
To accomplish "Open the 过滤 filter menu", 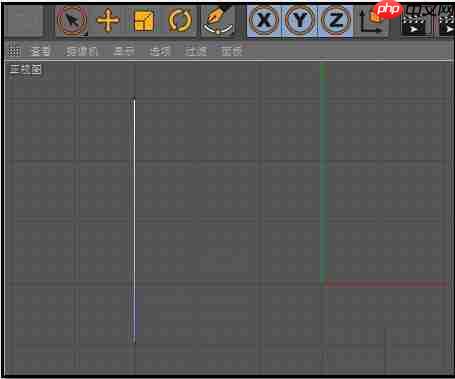I will tap(196, 51).
